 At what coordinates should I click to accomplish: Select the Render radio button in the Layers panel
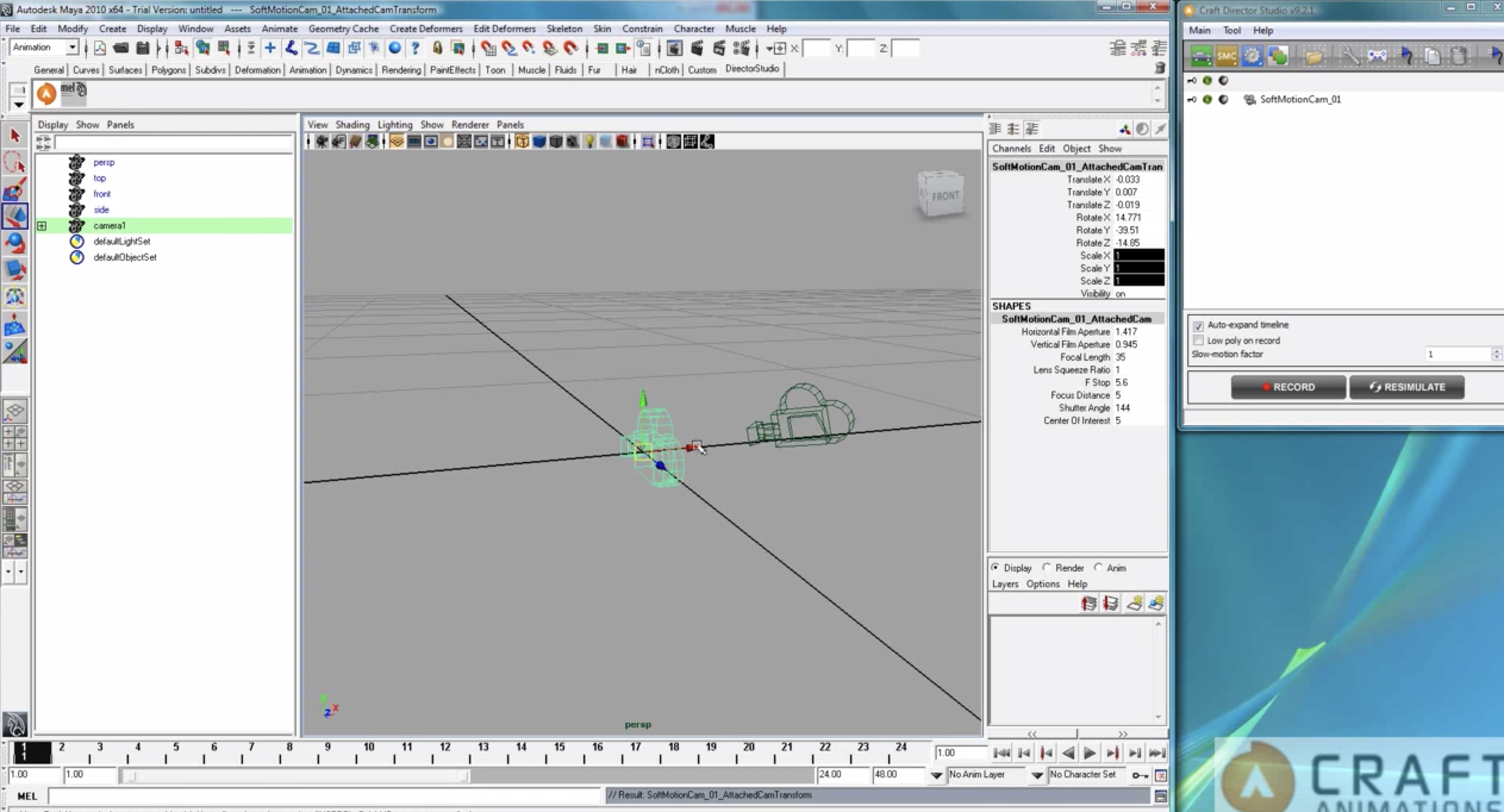pos(1047,567)
